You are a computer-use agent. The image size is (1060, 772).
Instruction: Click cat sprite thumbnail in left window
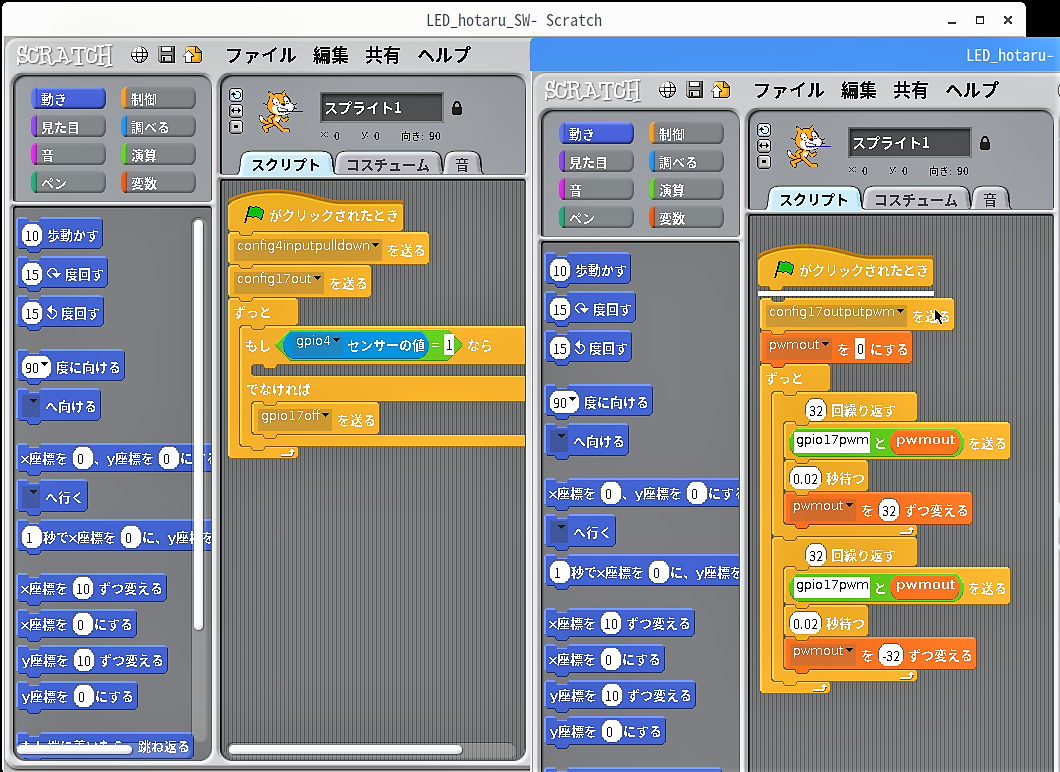click(x=279, y=112)
